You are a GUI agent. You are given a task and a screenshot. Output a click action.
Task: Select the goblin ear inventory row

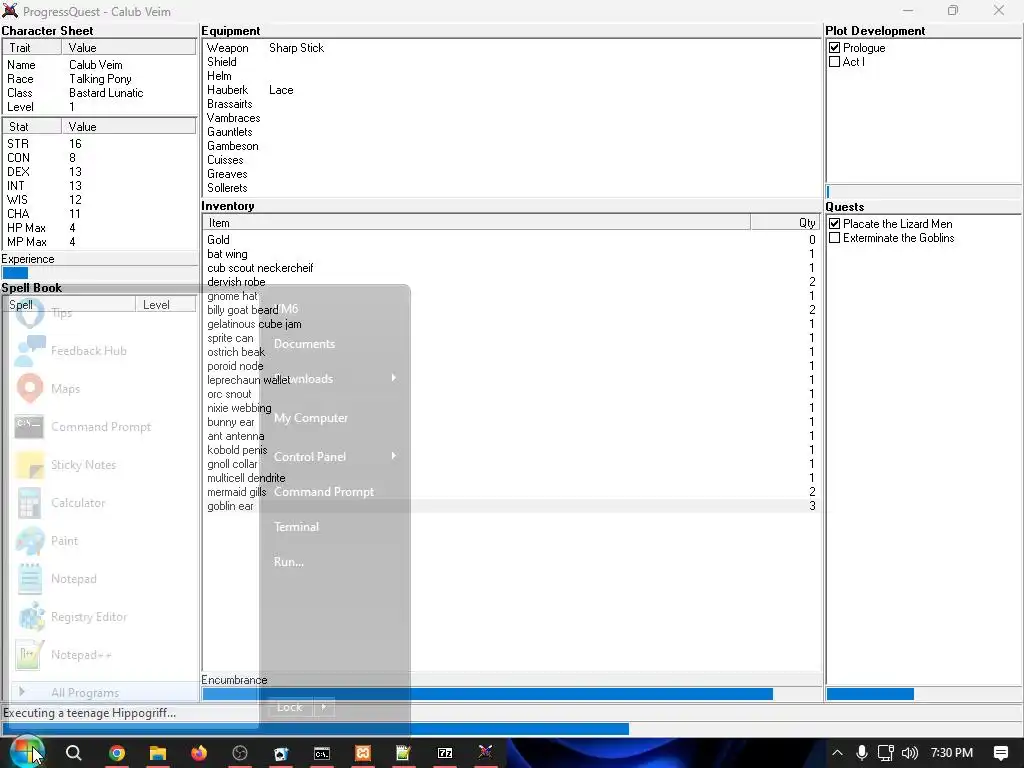[511, 505]
